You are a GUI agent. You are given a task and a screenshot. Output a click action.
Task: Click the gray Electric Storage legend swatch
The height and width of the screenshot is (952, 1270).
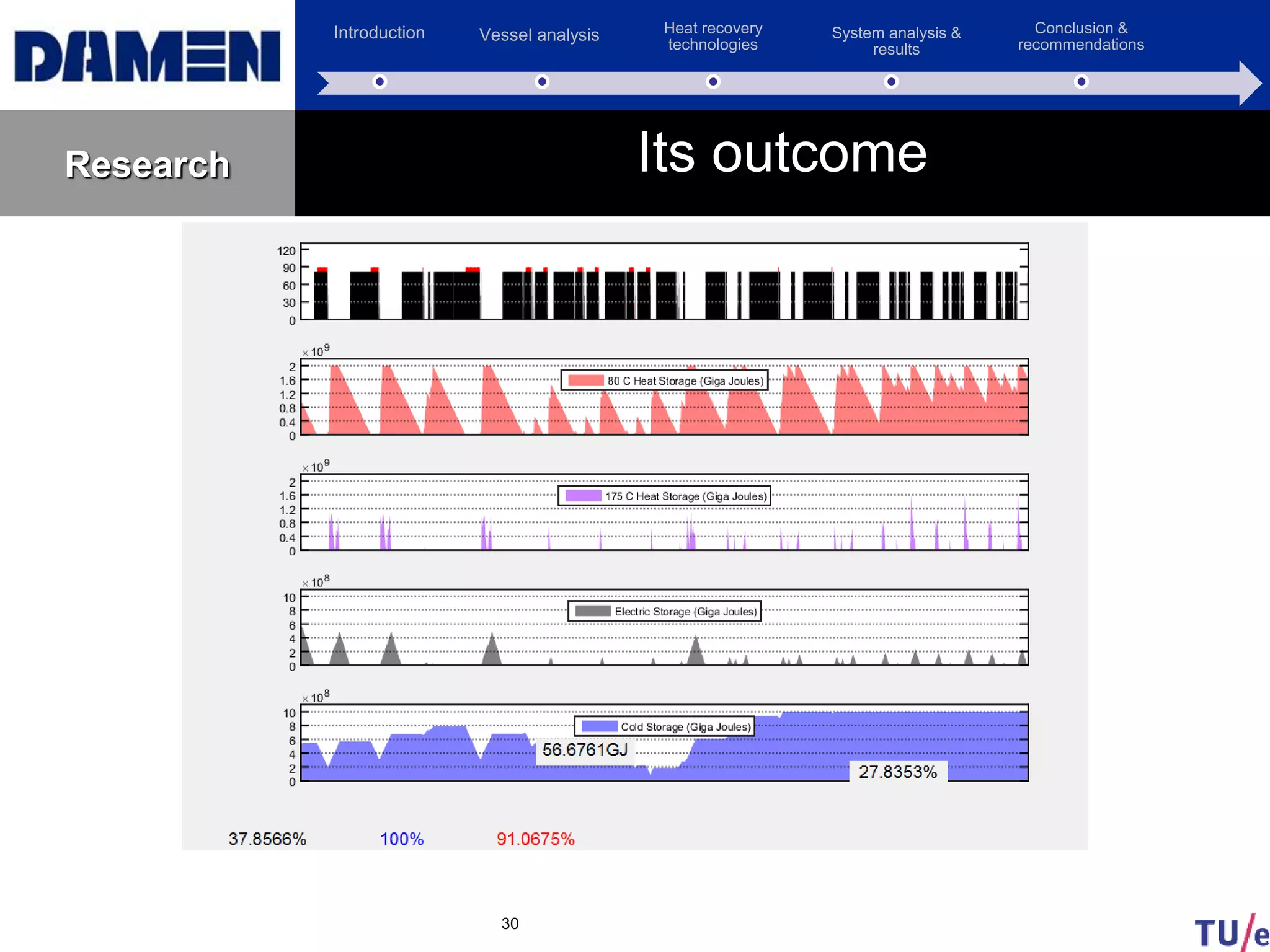593,611
